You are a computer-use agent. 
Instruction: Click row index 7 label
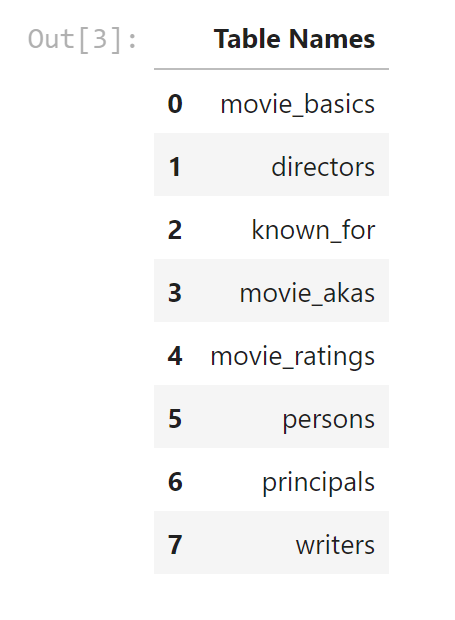point(175,545)
